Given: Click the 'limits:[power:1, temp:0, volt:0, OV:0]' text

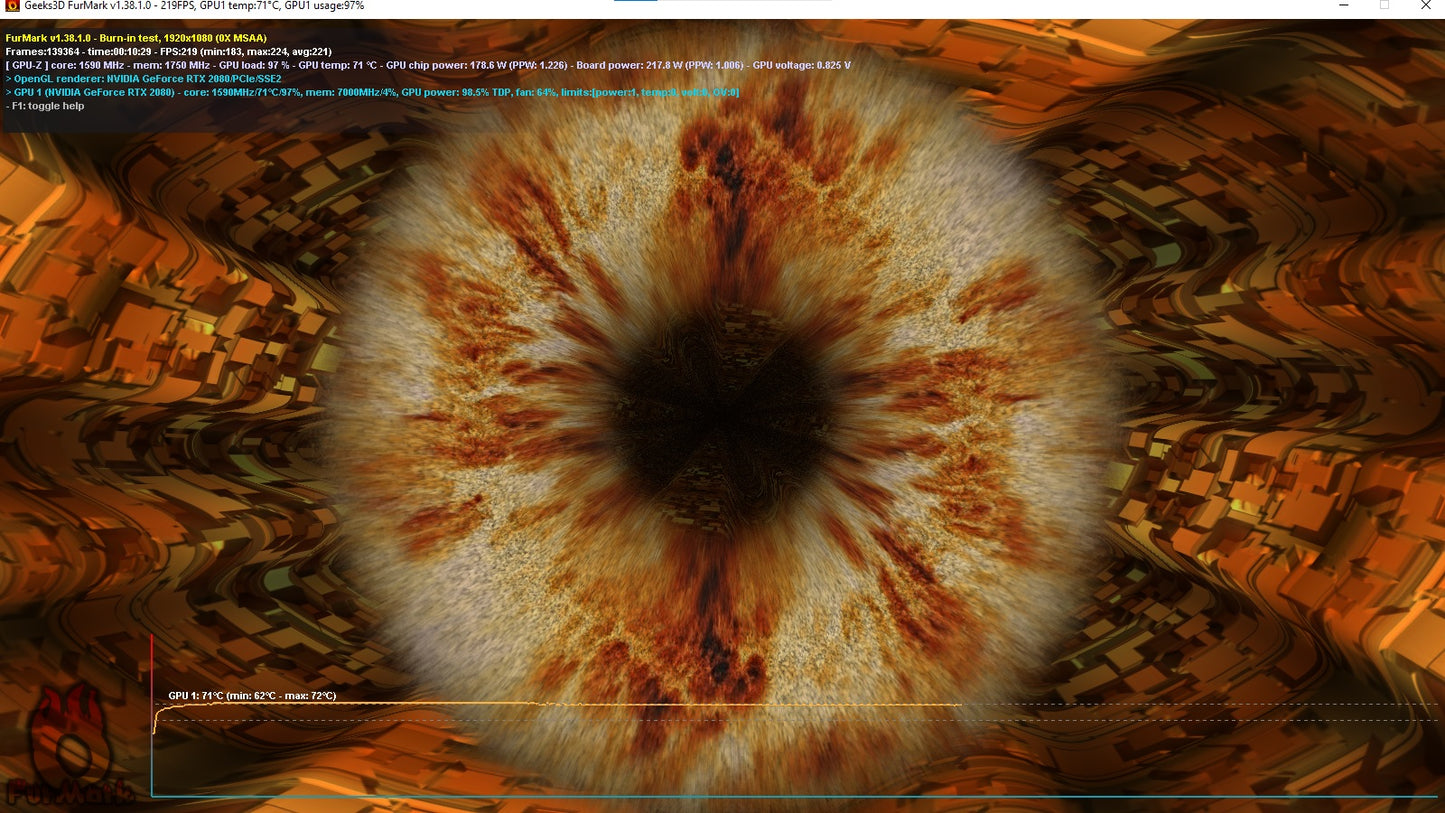Looking at the screenshot, I should point(650,92).
